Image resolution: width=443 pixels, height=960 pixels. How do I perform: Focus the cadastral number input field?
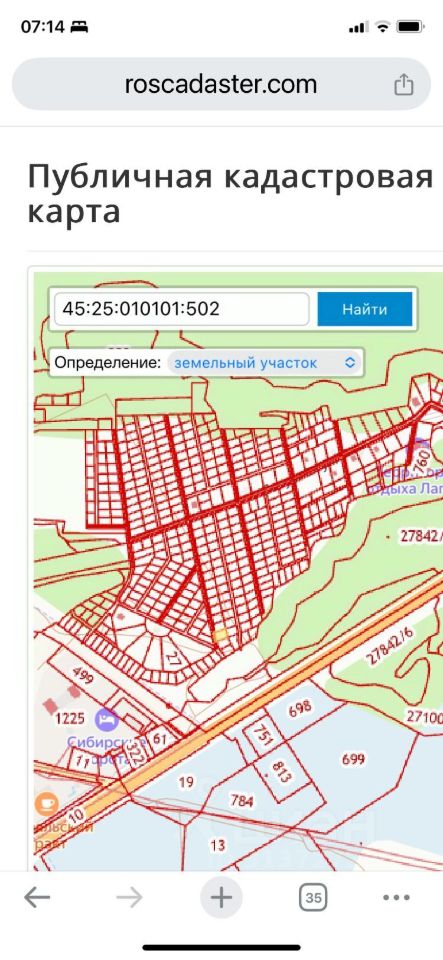pyautogui.click(x=181, y=309)
